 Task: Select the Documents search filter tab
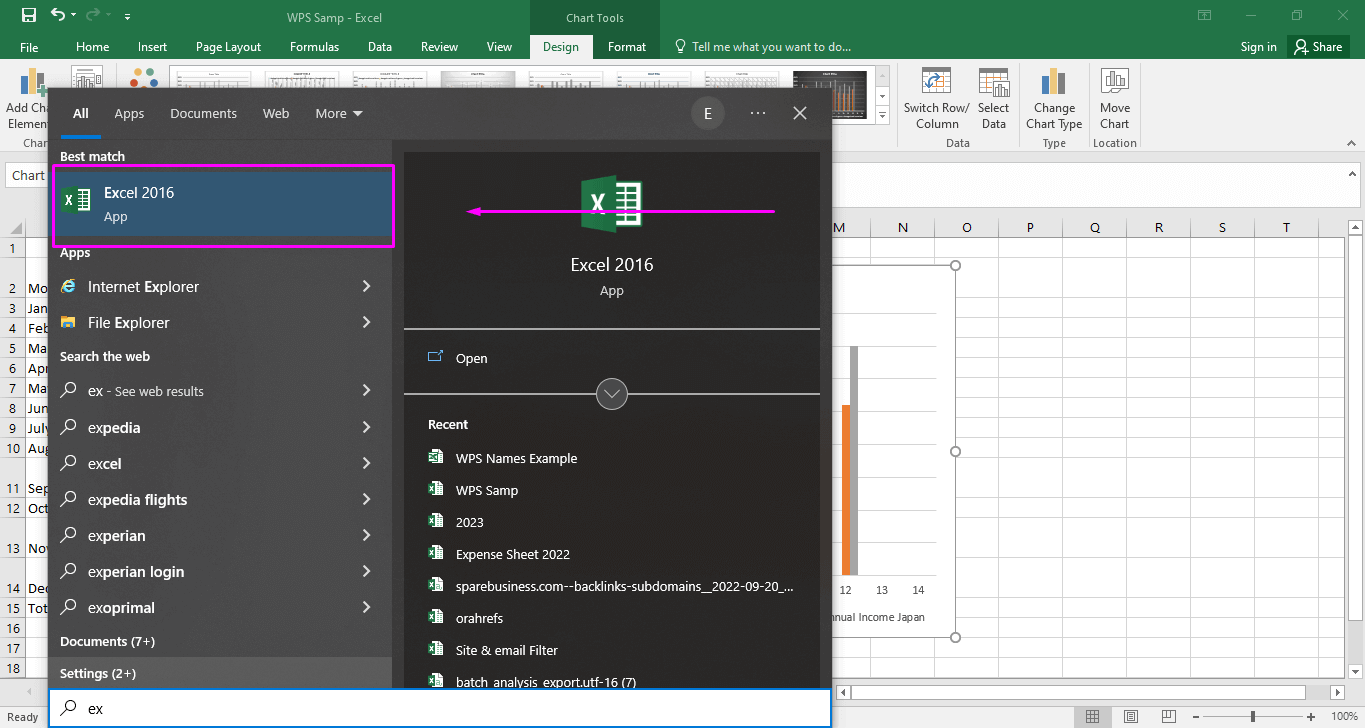tap(203, 113)
